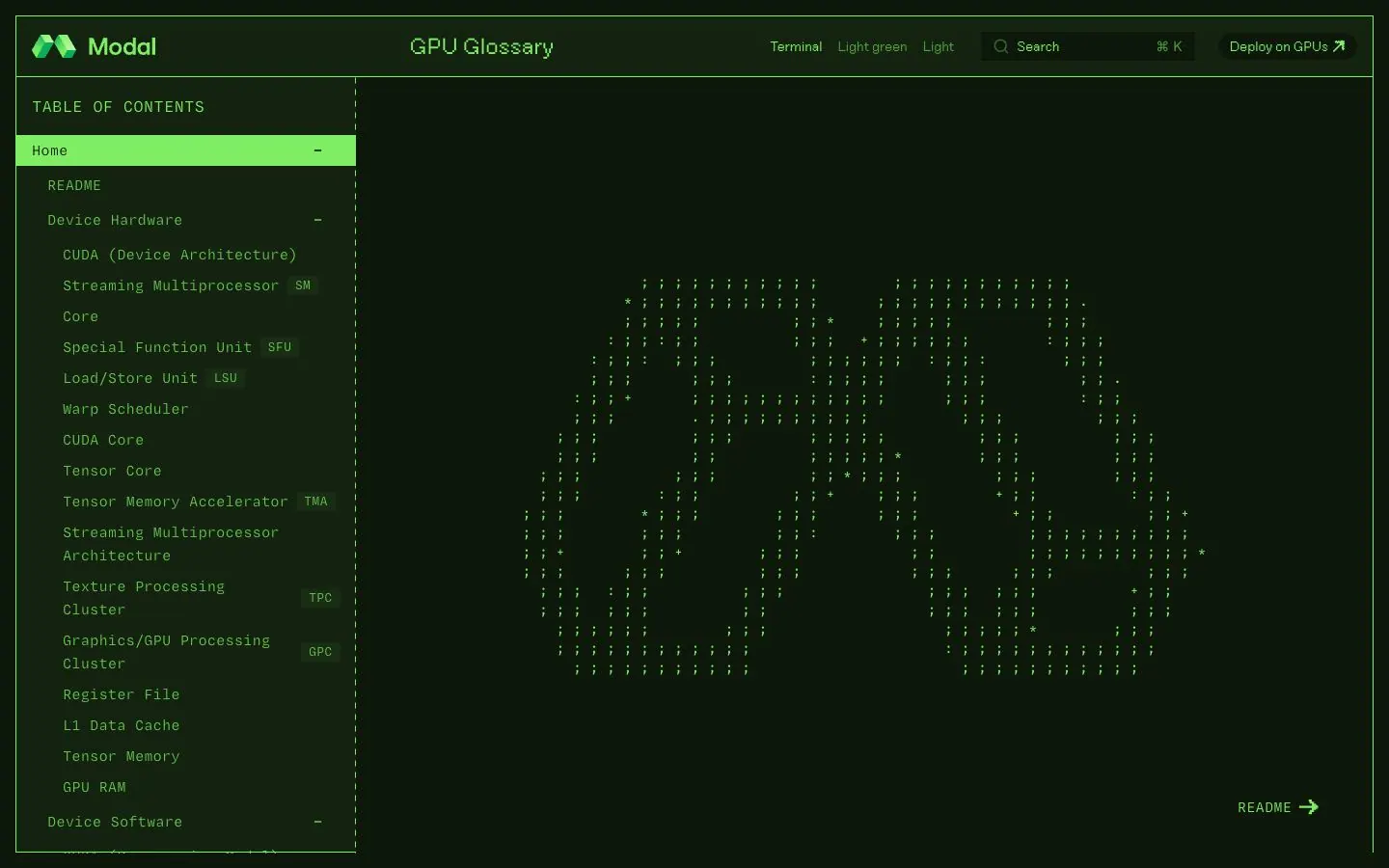Click the search magnifier icon
Viewport: 1389px width, 868px height.
(x=1001, y=46)
